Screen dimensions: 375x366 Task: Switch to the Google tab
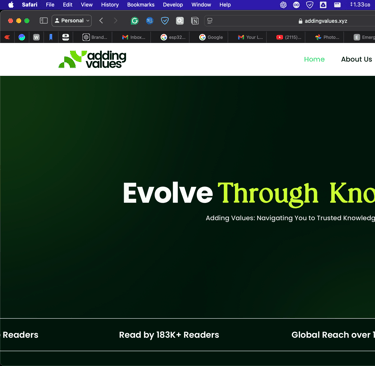(211, 37)
